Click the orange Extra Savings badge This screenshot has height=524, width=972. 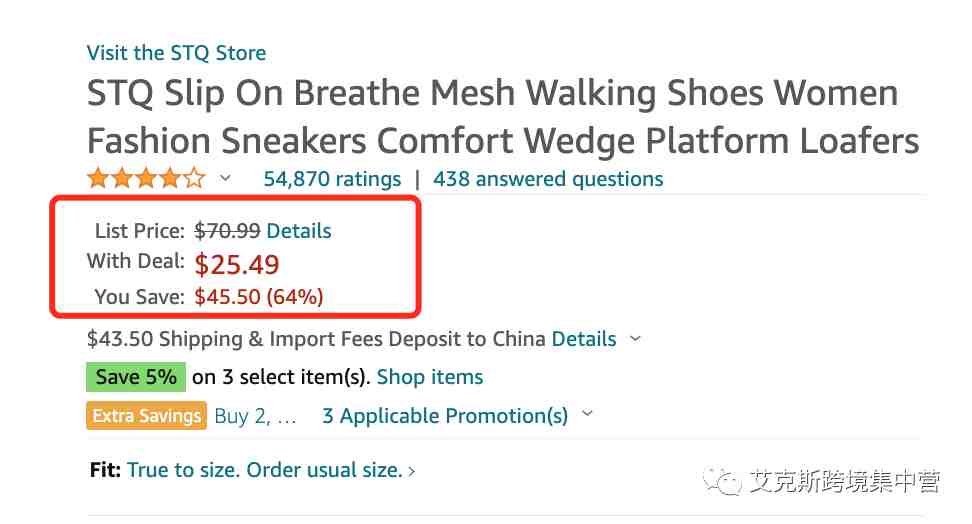click(146, 415)
